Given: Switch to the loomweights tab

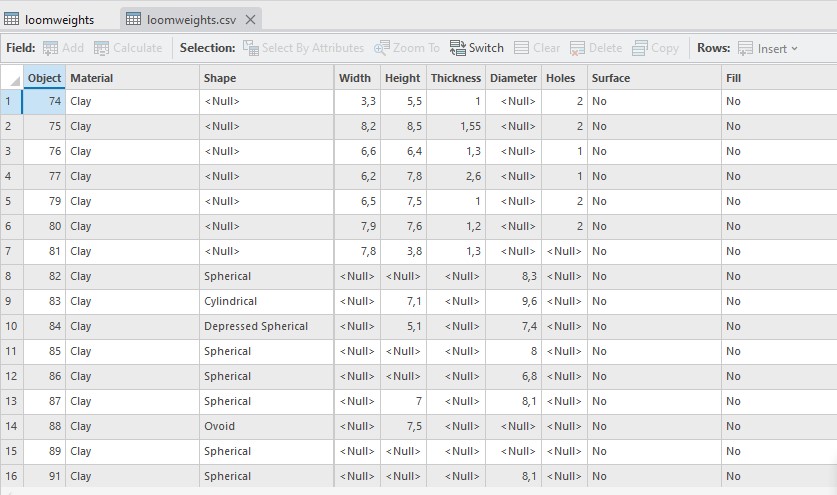Looking at the screenshot, I should [57, 18].
